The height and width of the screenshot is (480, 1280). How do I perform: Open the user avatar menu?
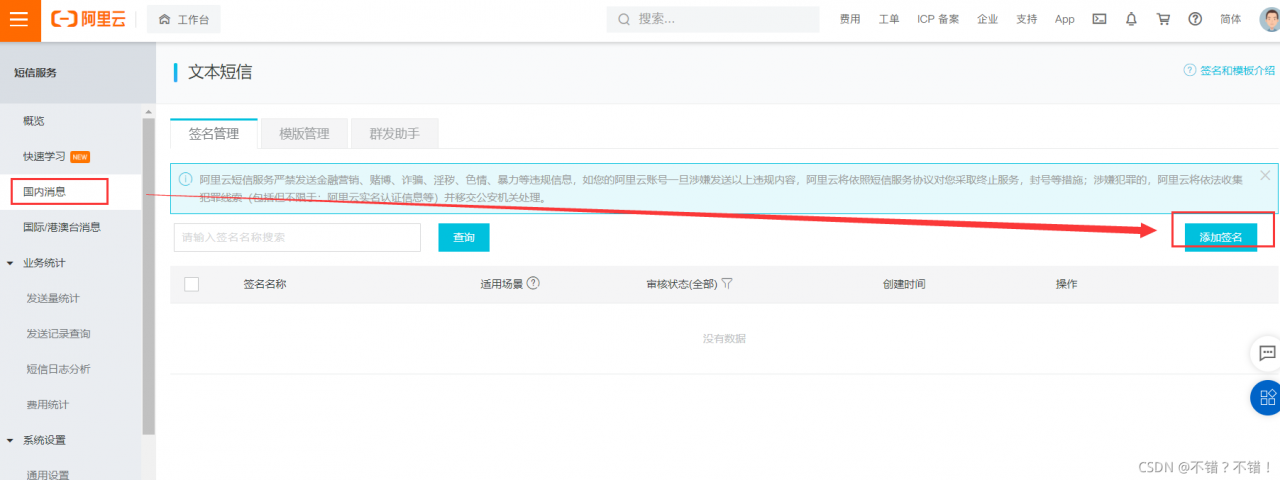1269,19
